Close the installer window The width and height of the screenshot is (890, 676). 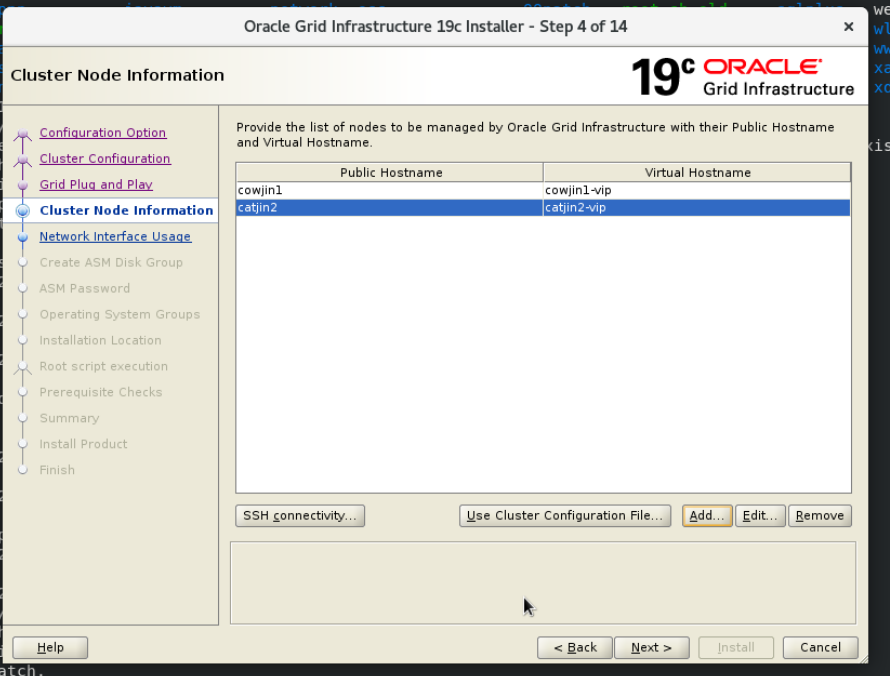(x=849, y=27)
